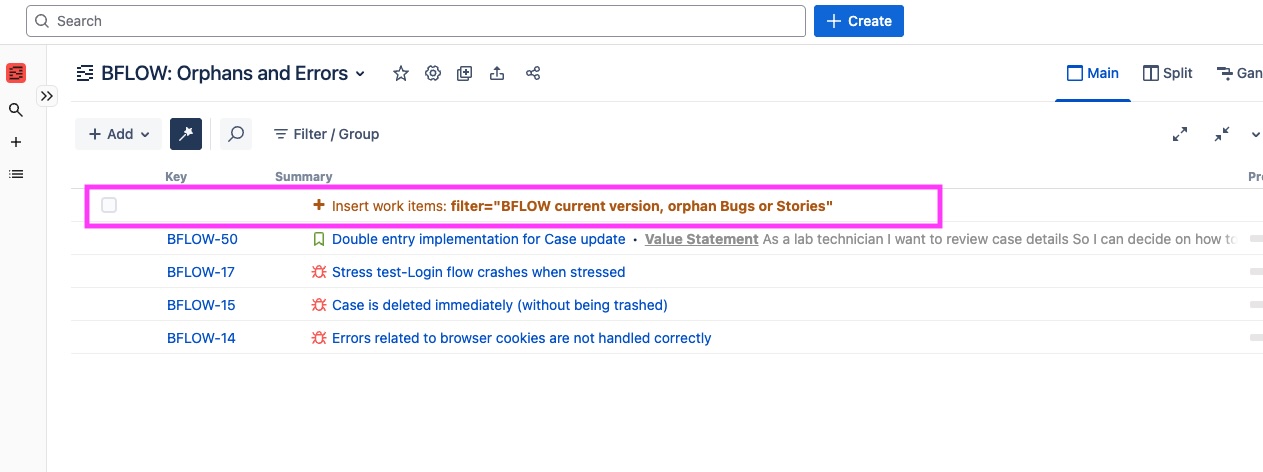Open the red Structure app icon in sidebar
This screenshot has height=472, width=1263.
pos(16,73)
